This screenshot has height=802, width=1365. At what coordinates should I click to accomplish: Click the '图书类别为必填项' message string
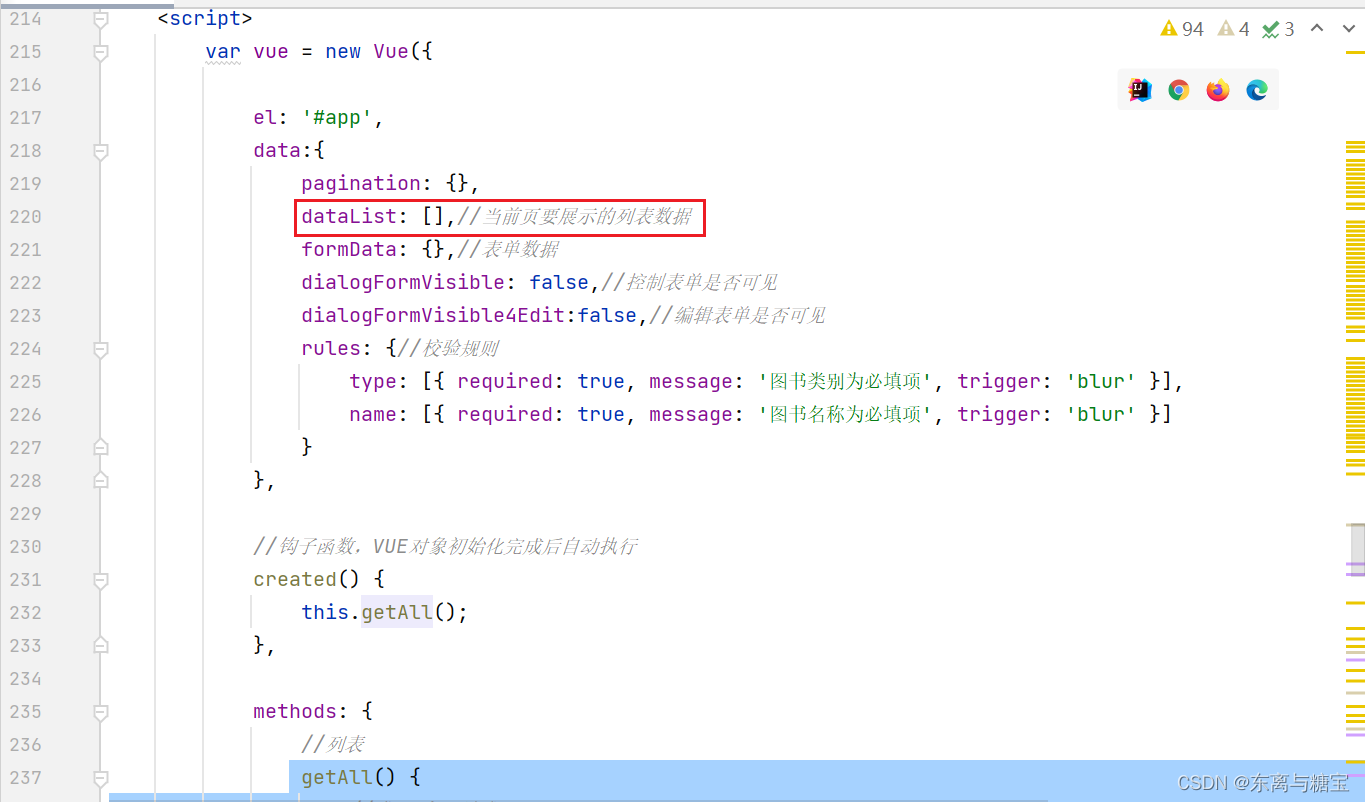(x=847, y=382)
